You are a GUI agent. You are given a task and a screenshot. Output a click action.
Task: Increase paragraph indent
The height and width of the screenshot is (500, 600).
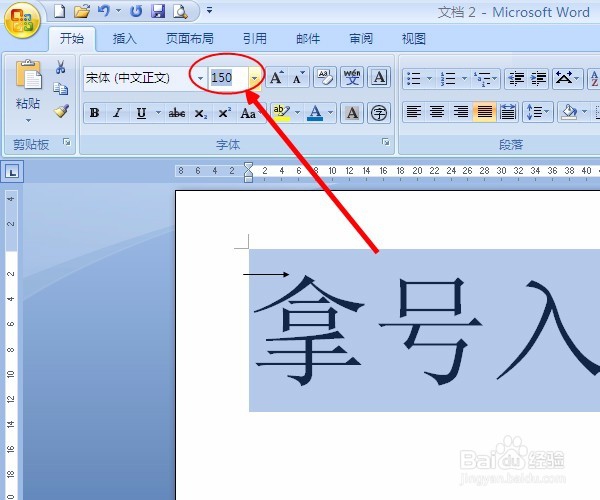point(538,78)
